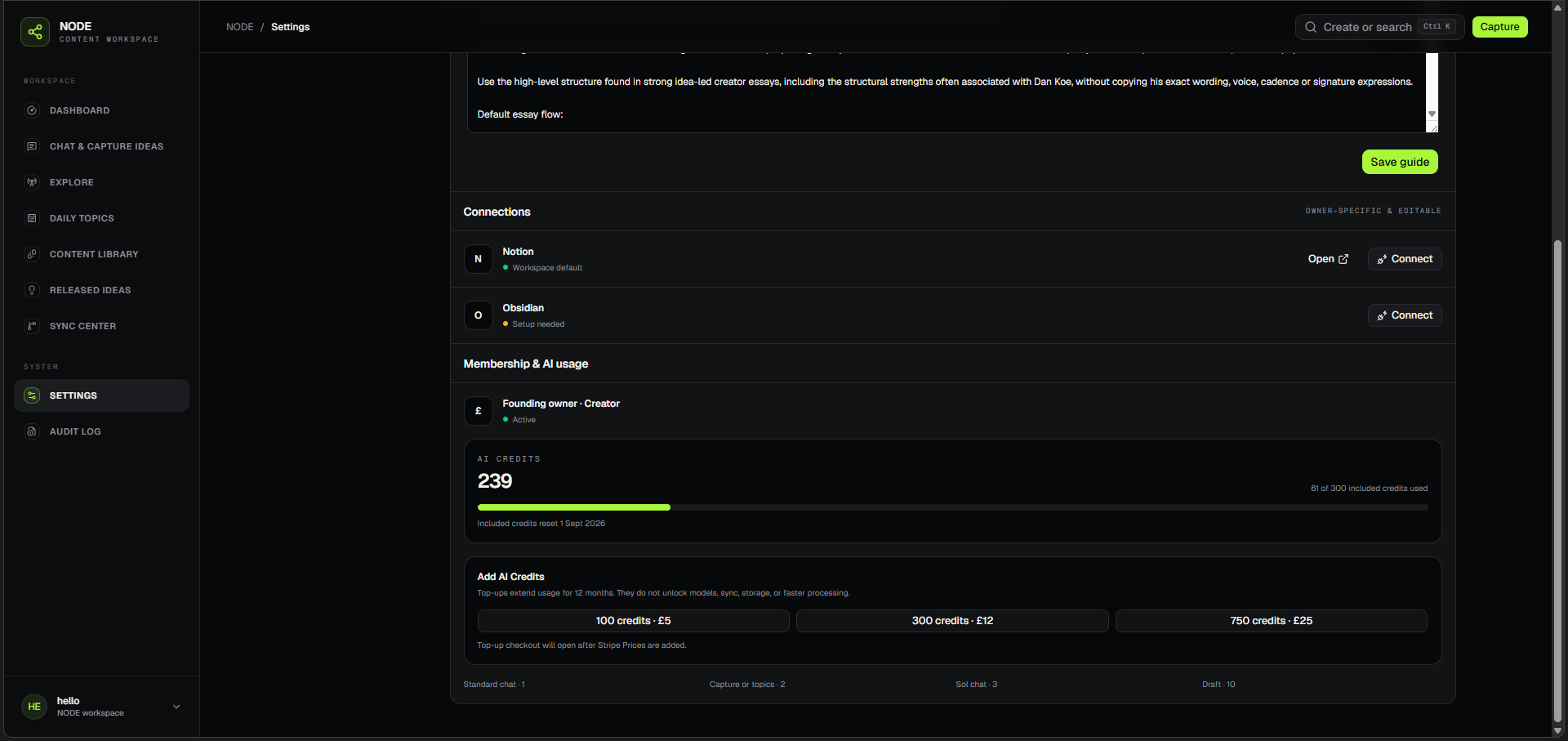Click the textarea scroll down arrow

pos(1432,114)
